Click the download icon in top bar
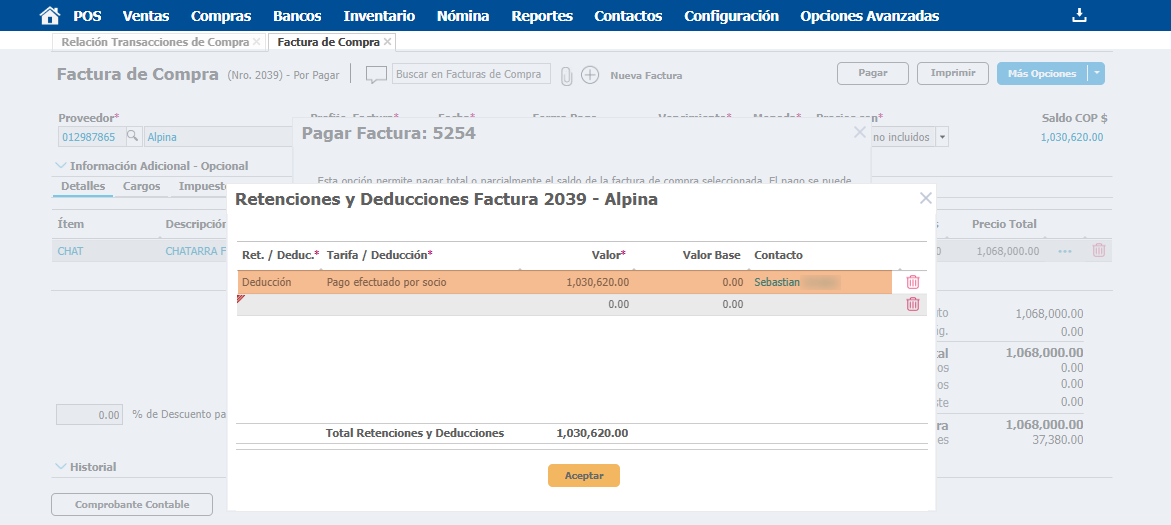 click(x=1078, y=16)
